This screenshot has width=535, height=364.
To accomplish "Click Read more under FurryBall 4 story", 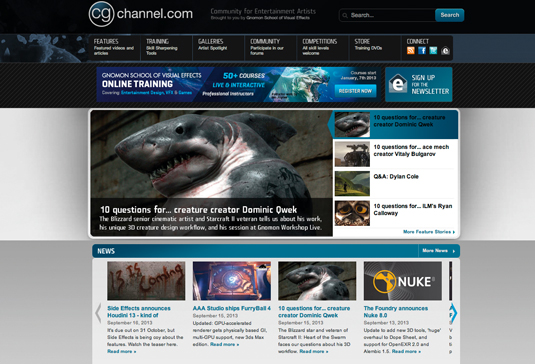I will pyautogui.click(x=225, y=344).
